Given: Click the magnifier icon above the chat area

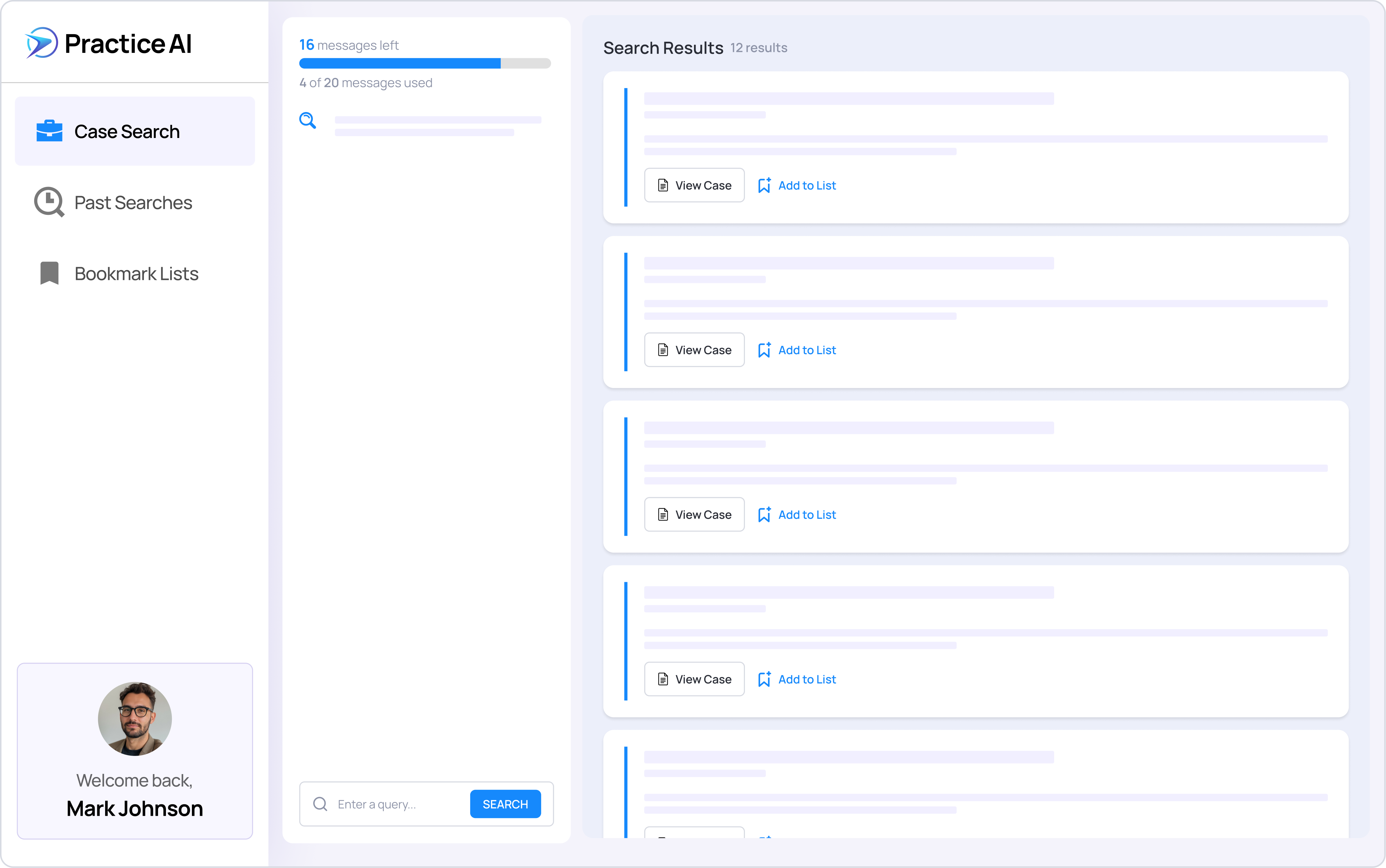Looking at the screenshot, I should [308, 120].
